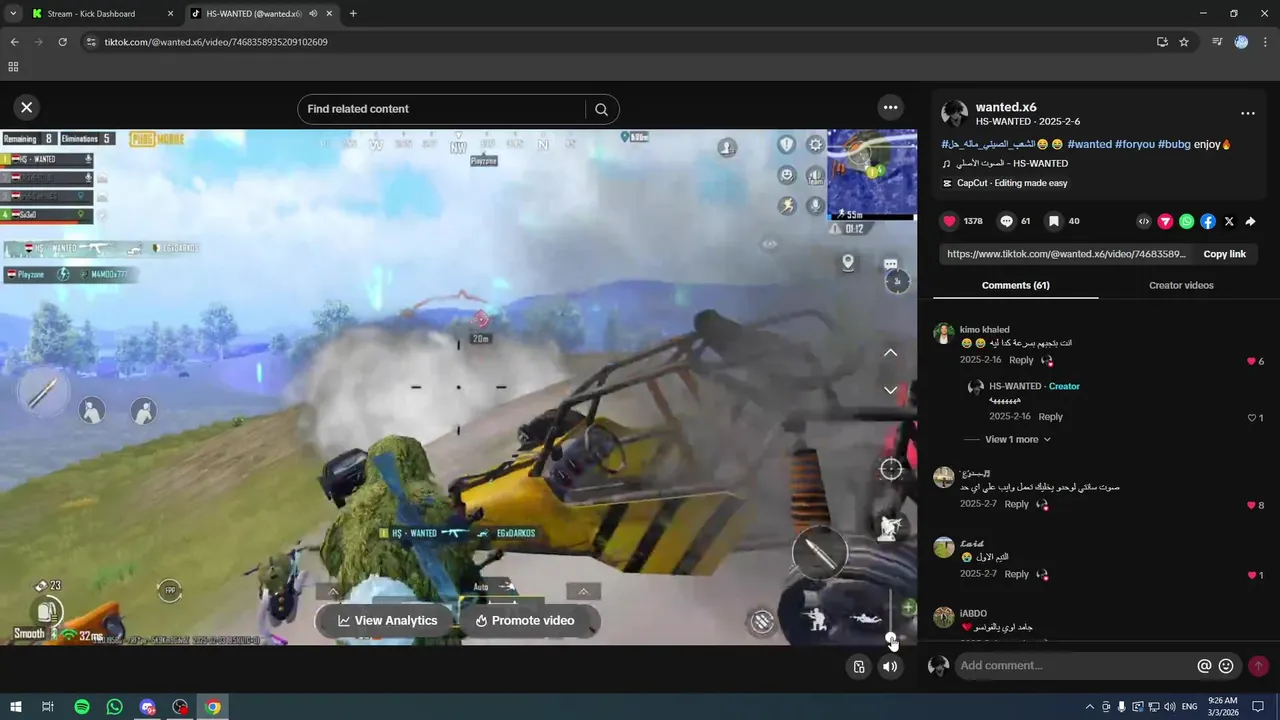Image resolution: width=1280 pixels, height=720 pixels.
Task: Click the search magnifier icon
Action: pos(601,109)
